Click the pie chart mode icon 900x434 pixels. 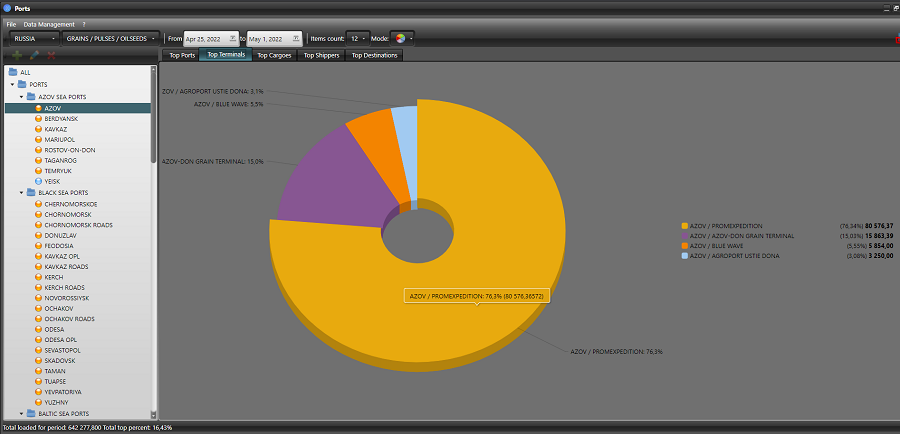pyautogui.click(x=400, y=38)
